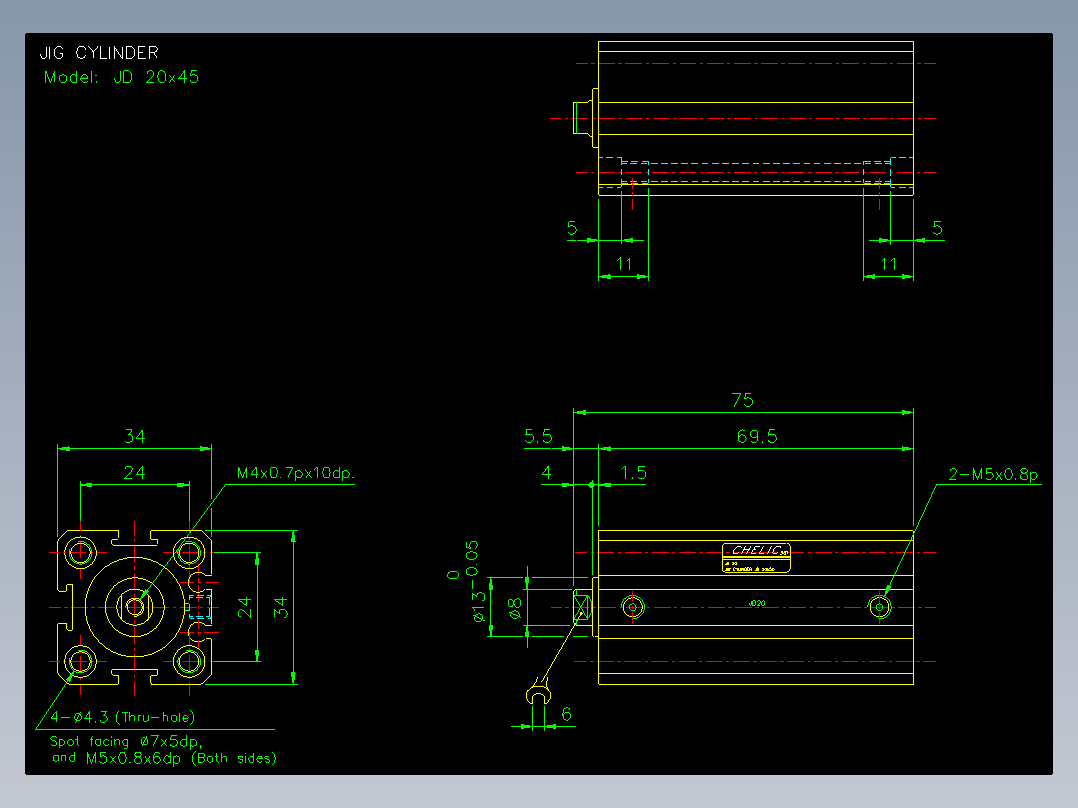Select the top-left mounting hole in front view

click(80, 552)
